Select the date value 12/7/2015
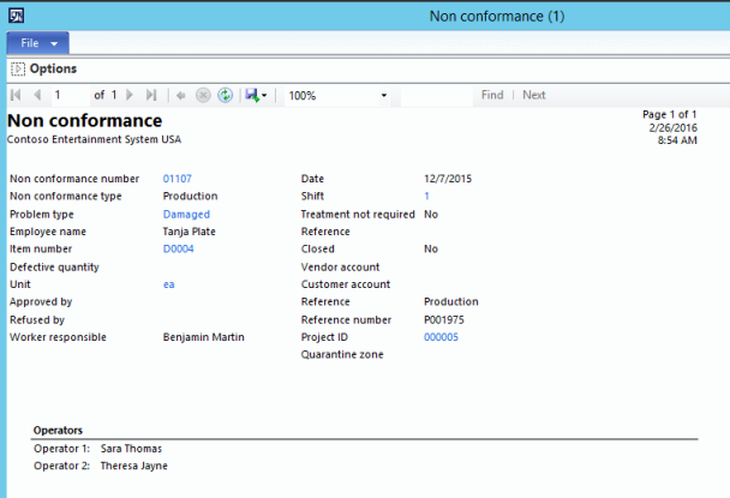The image size is (730, 498). 447,179
